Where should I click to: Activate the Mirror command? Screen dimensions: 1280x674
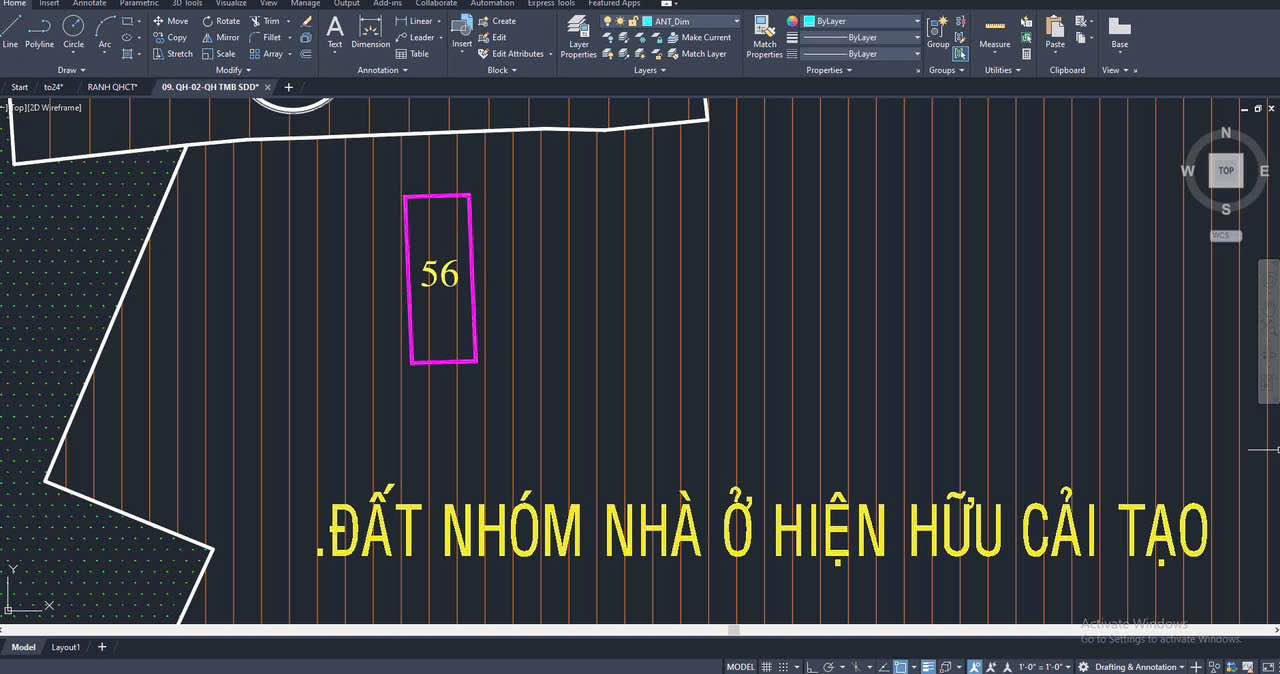point(222,37)
